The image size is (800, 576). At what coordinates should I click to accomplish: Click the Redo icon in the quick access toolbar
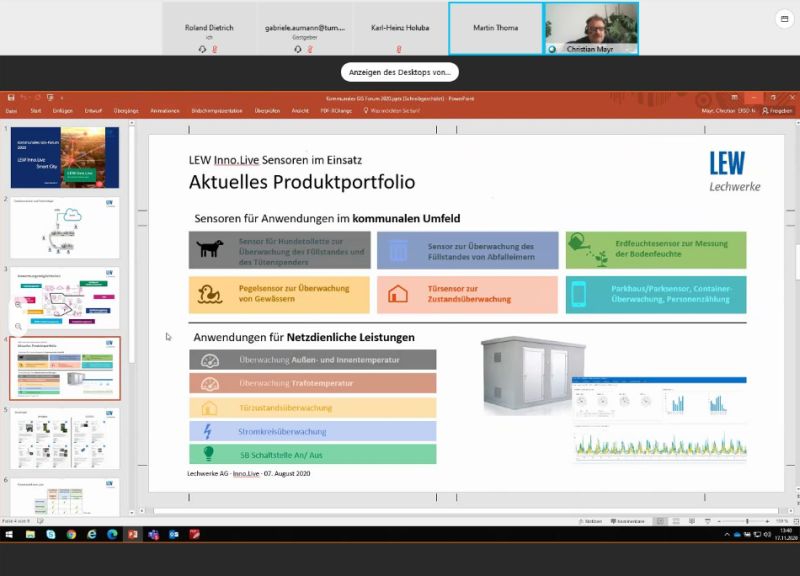tap(37, 97)
